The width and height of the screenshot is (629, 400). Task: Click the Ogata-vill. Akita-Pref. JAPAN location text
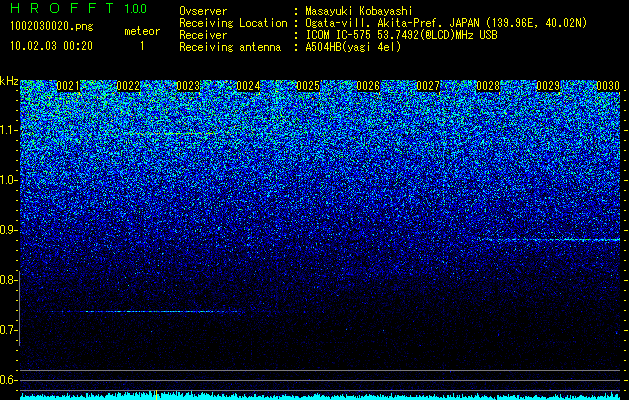(444, 23)
